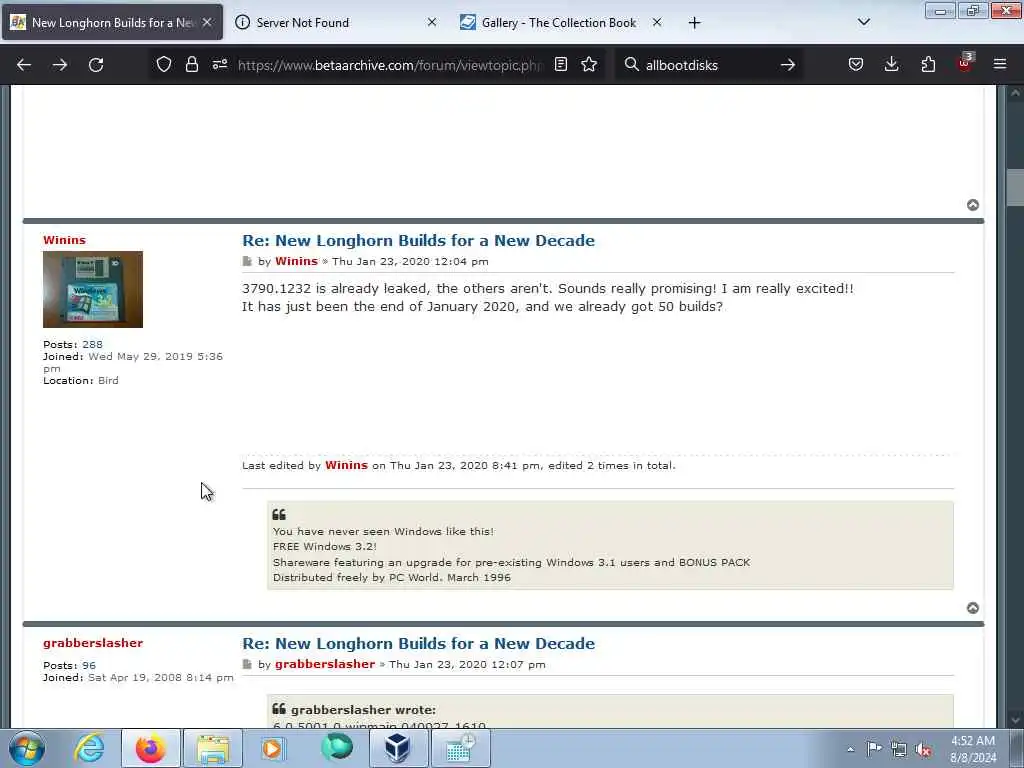The height and width of the screenshot is (768, 1024).
Task: Select the New Longhorn Builds tab
Action: coord(112,23)
